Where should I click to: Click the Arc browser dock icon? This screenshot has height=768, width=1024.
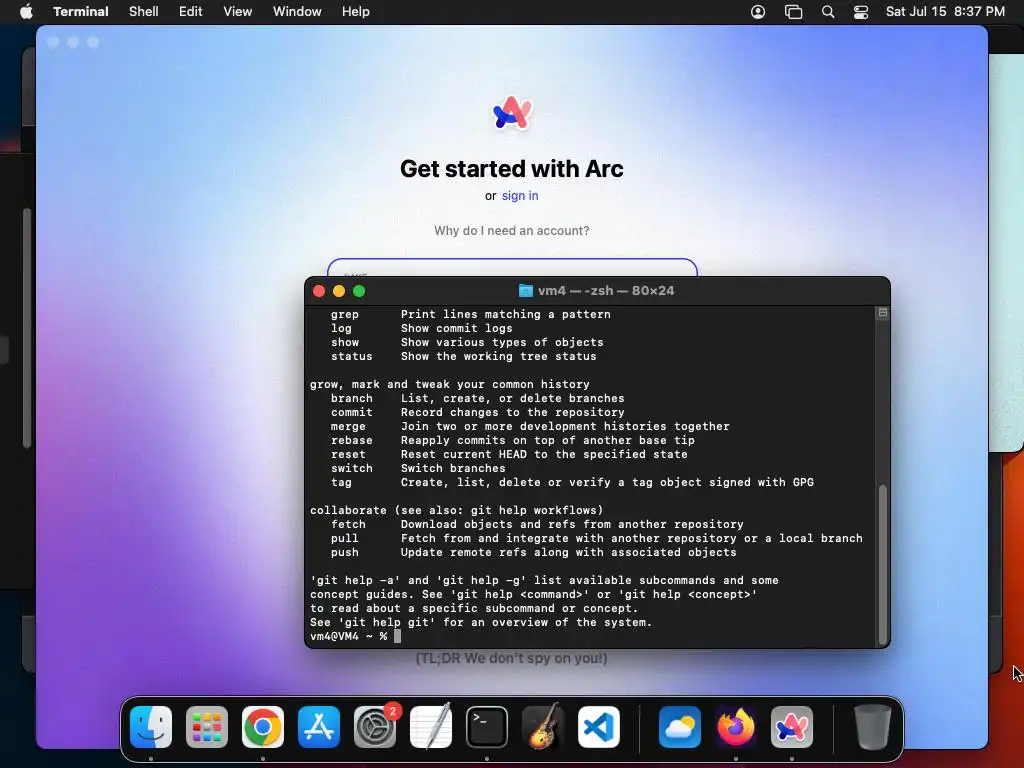(x=792, y=727)
